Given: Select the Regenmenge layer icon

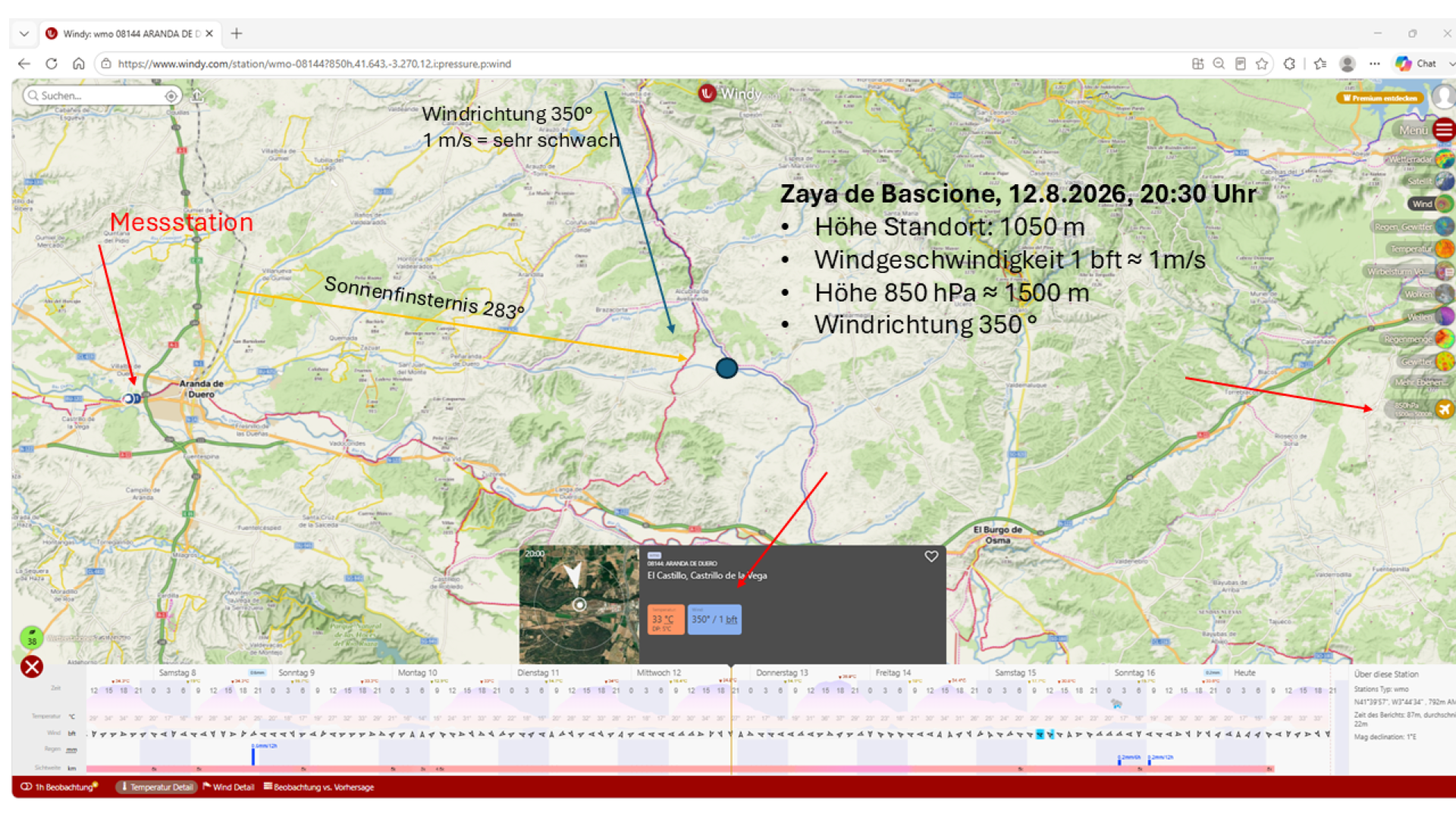Looking at the screenshot, I should pos(1445,339).
